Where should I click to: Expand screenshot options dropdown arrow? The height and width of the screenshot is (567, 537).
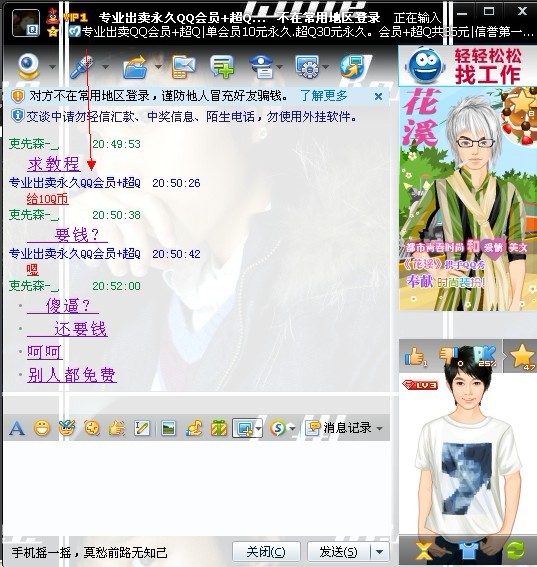(x=258, y=428)
